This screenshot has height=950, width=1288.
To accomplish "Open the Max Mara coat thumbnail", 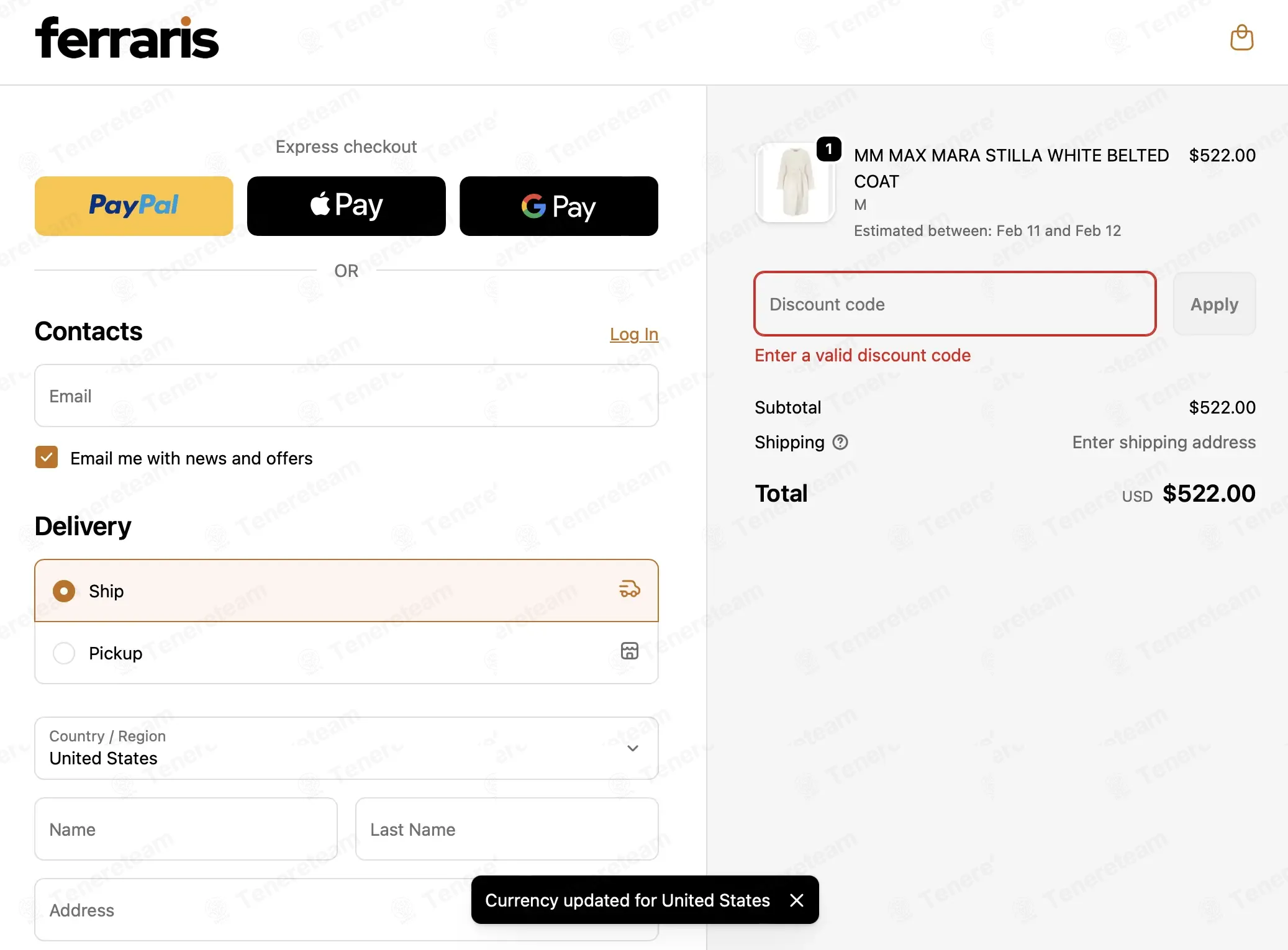I will click(795, 182).
